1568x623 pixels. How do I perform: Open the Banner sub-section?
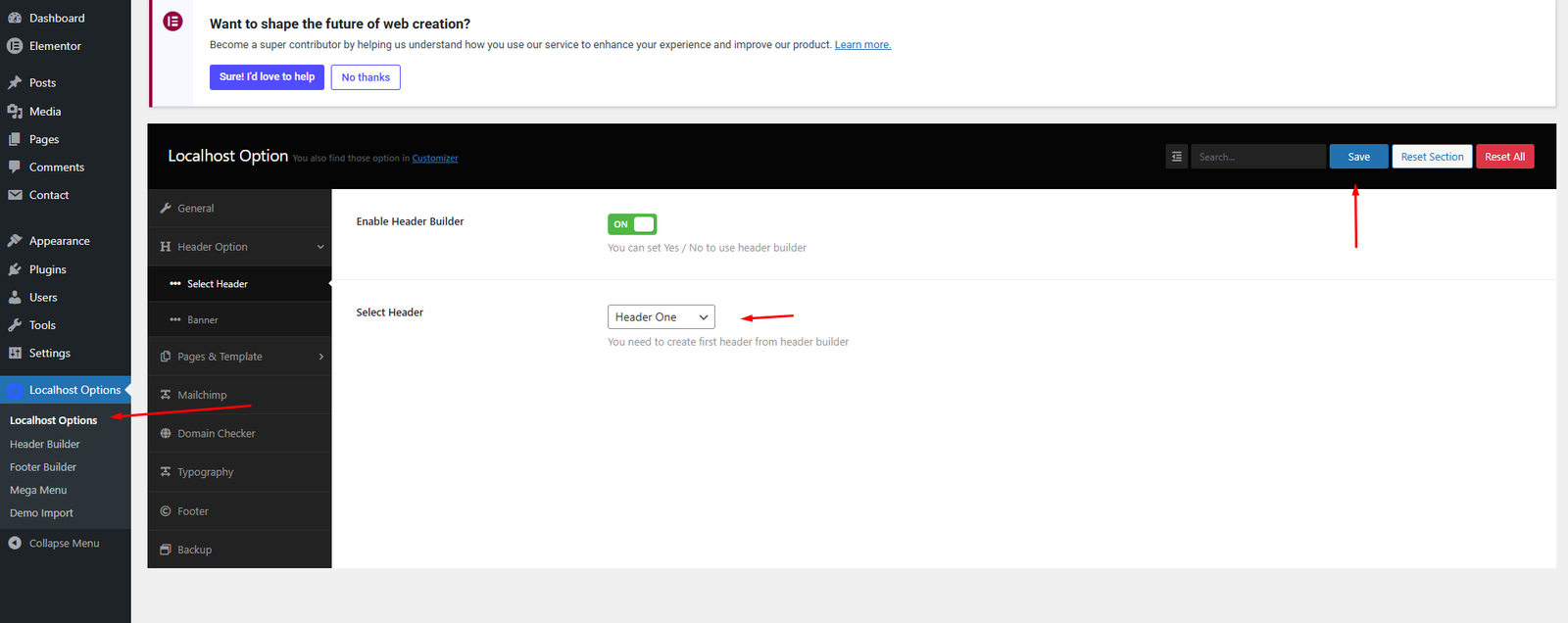(x=203, y=320)
